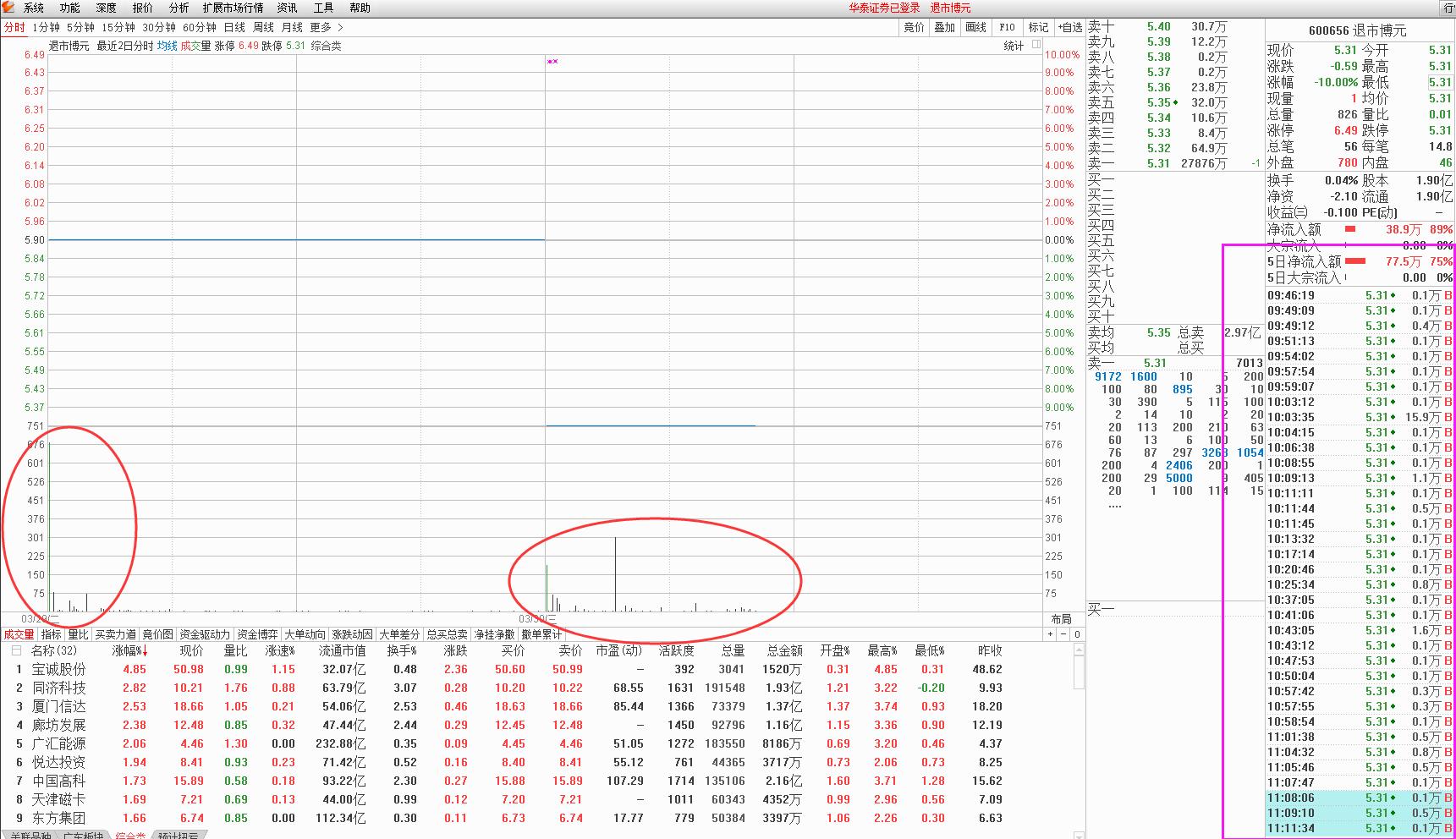
Task: Select the 指标 indicator tab
Action: click(52, 634)
